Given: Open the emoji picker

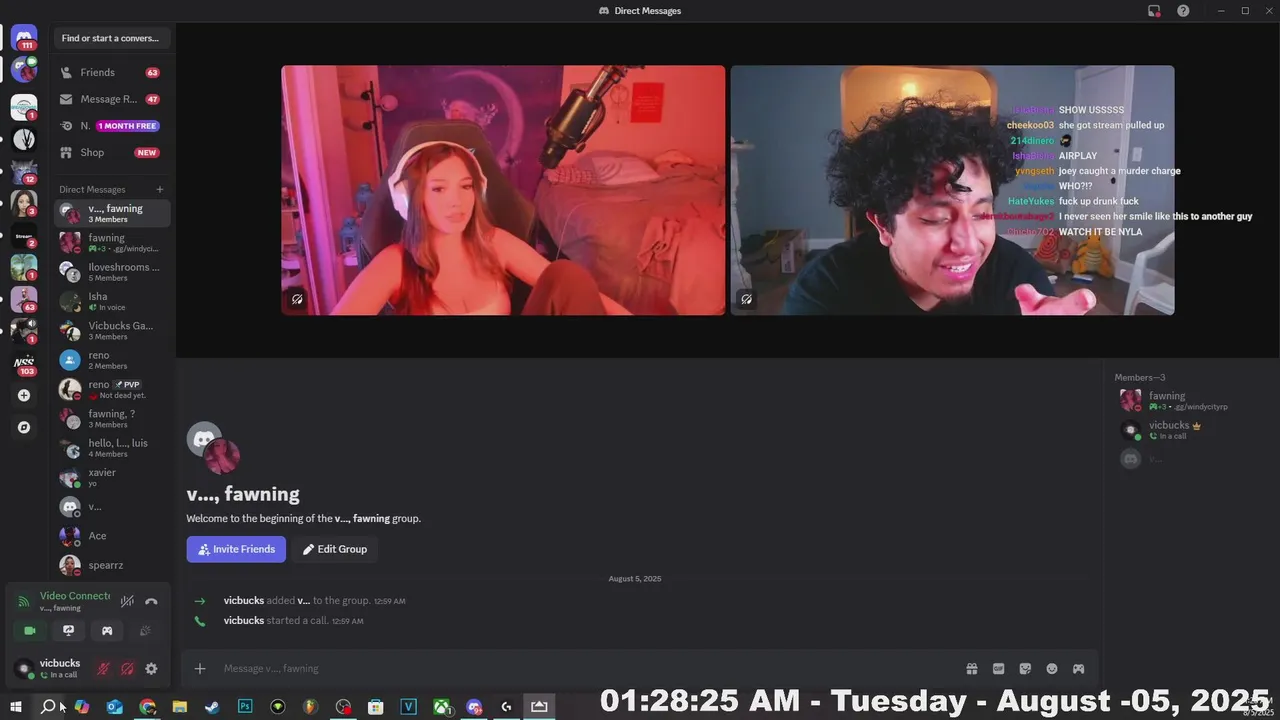Looking at the screenshot, I should tap(1052, 669).
